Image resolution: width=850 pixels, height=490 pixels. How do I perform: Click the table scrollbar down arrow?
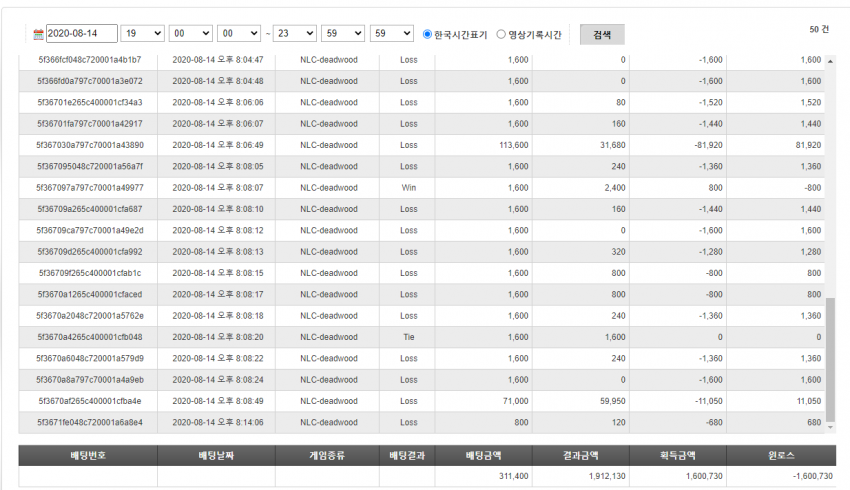pos(830,428)
